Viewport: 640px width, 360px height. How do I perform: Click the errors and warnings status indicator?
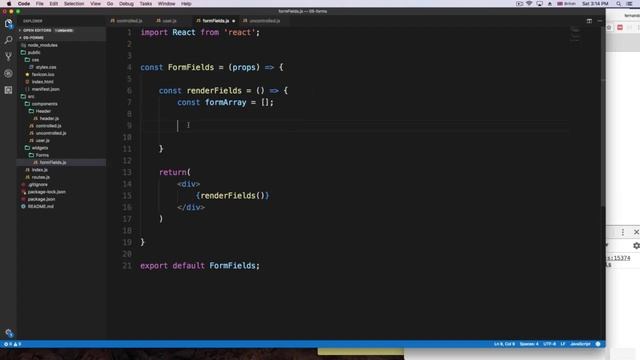[12, 344]
